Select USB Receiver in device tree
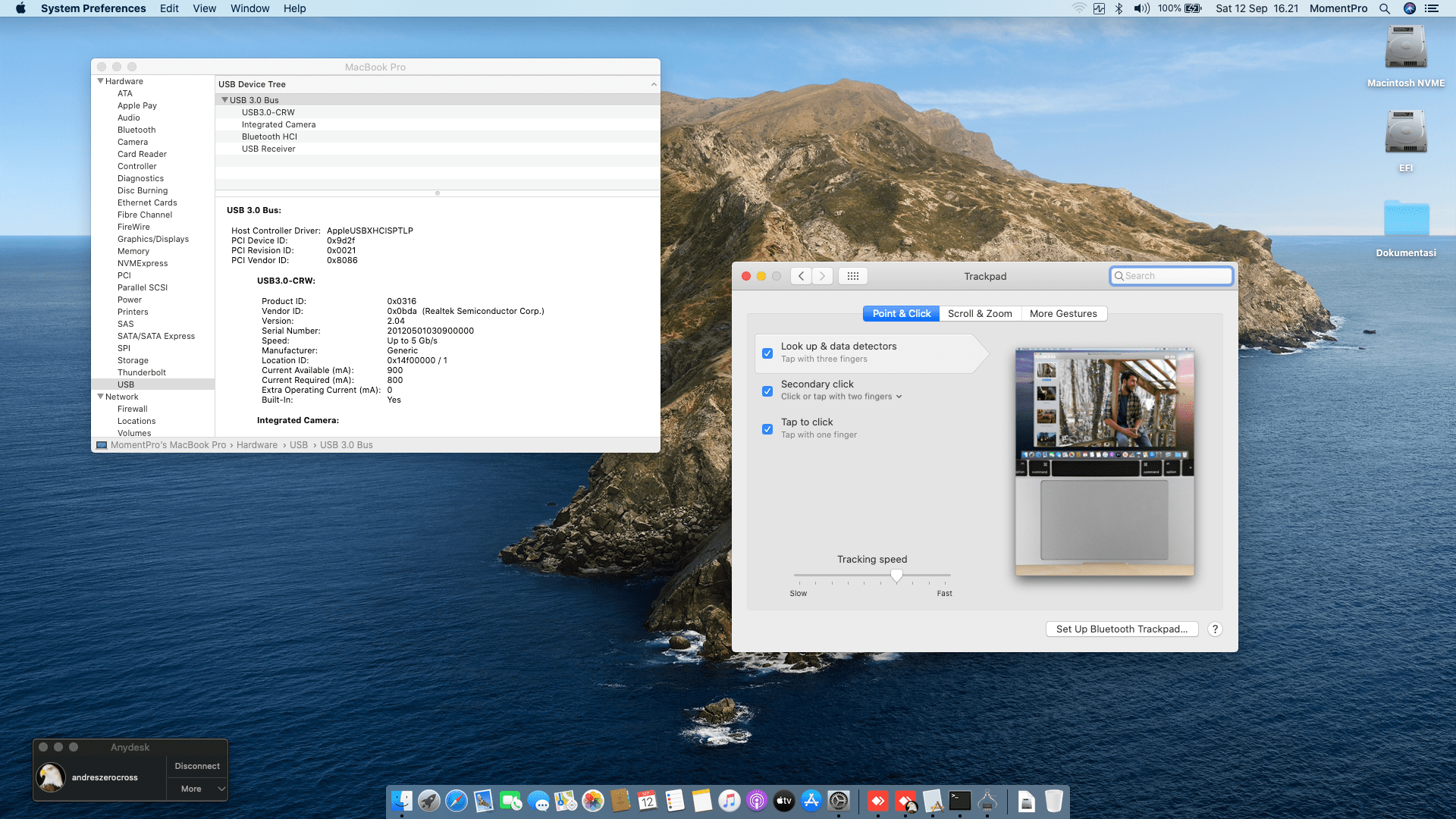 pos(268,149)
